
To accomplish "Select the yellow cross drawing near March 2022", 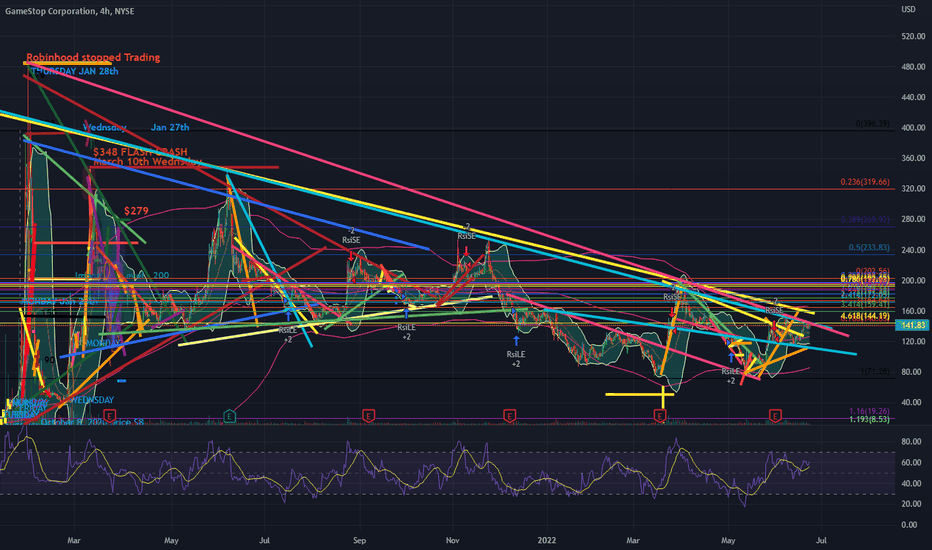I will tap(640, 395).
